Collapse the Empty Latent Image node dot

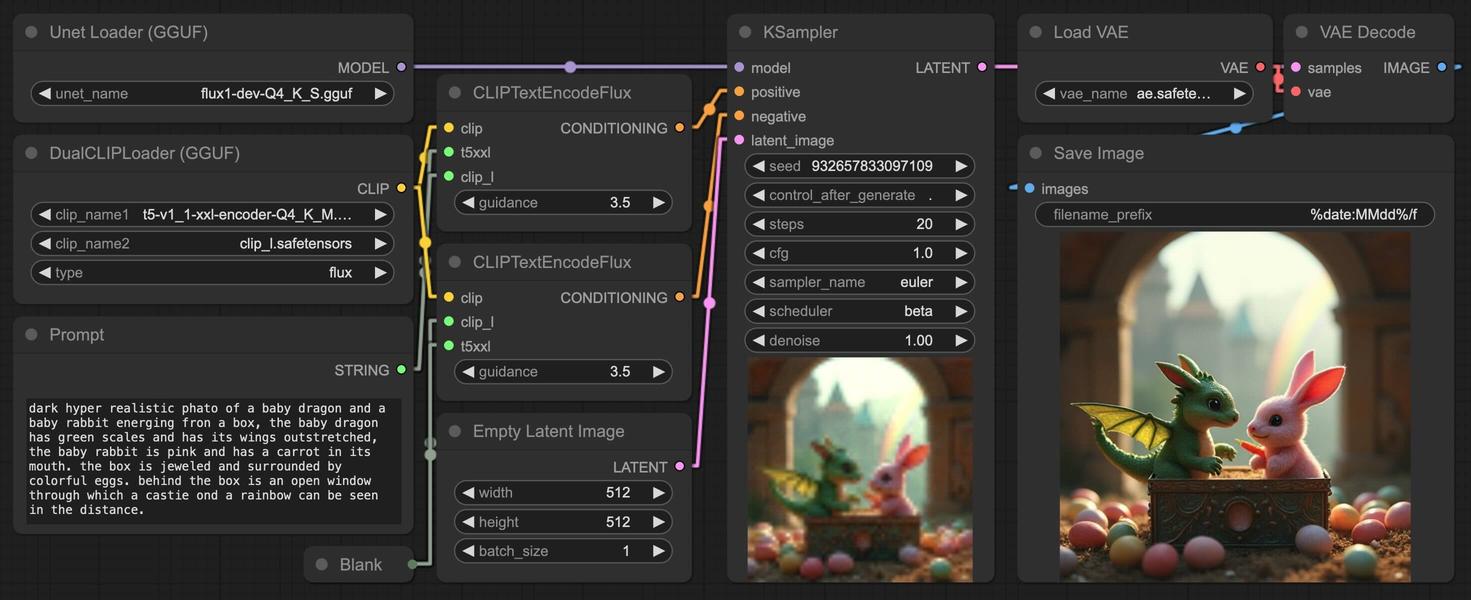pyautogui.click(x=455, y=431)
